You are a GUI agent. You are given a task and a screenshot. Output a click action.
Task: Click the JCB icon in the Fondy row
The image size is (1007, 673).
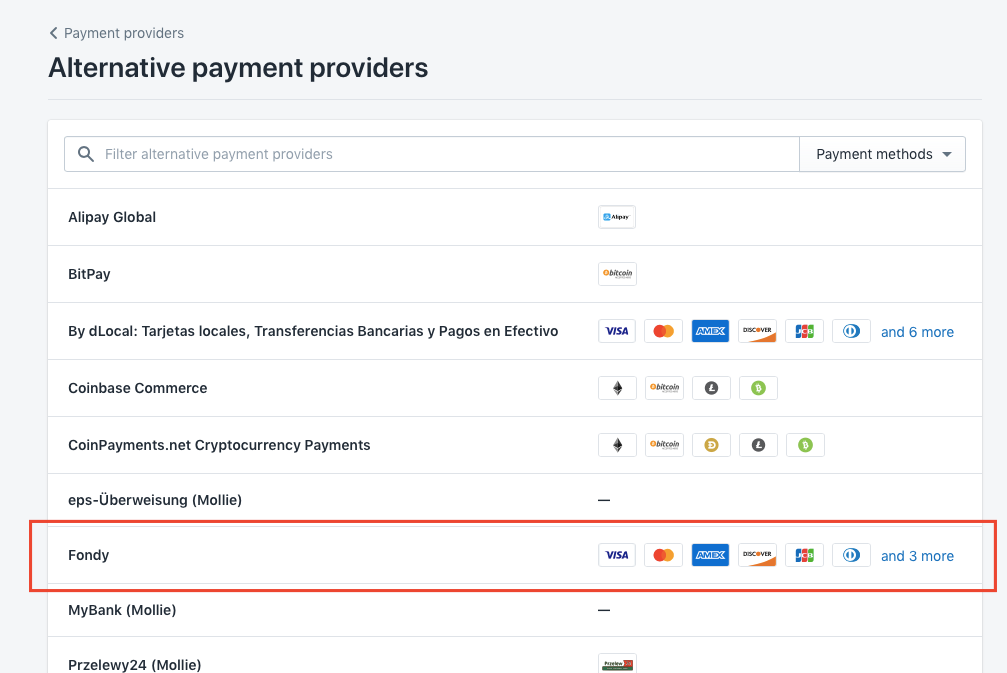coord(804,555)
